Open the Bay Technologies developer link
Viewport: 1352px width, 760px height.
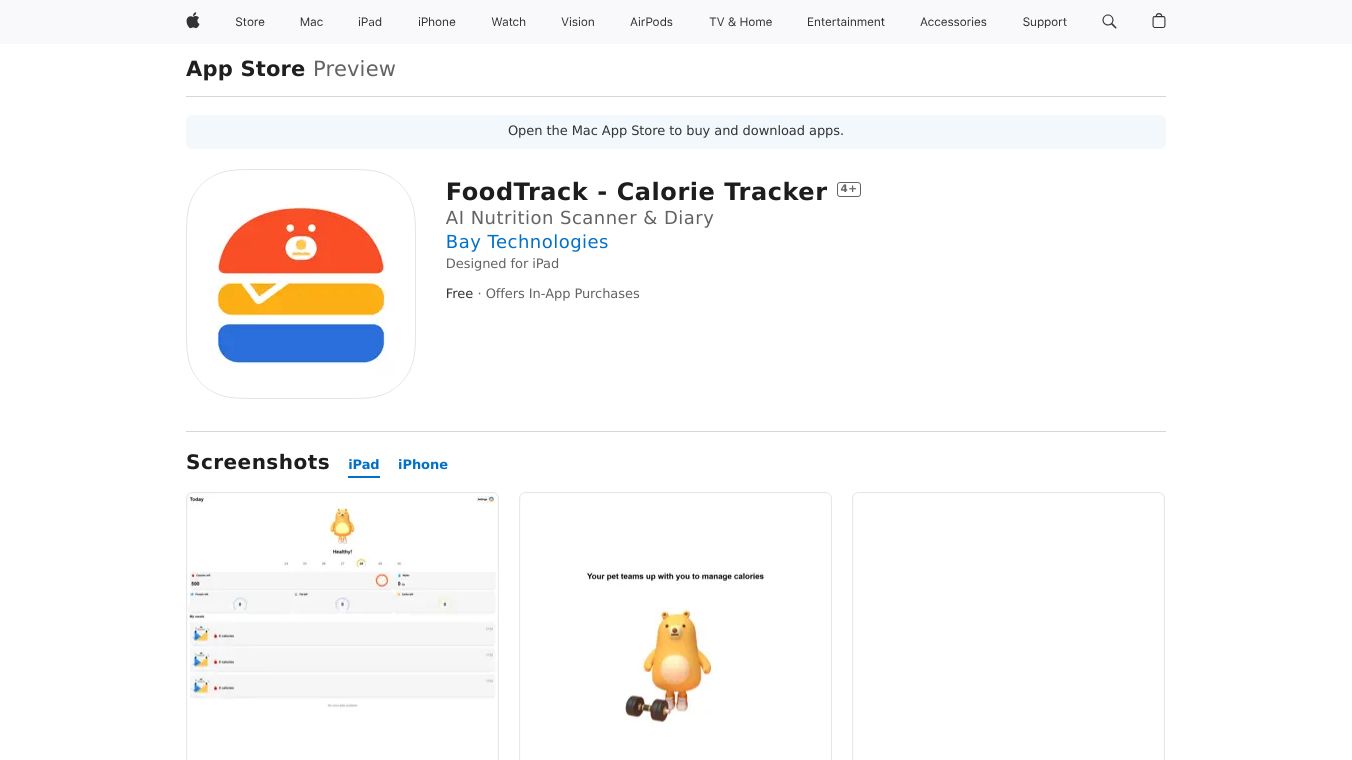pyautogui.click(x=527, y=242)
